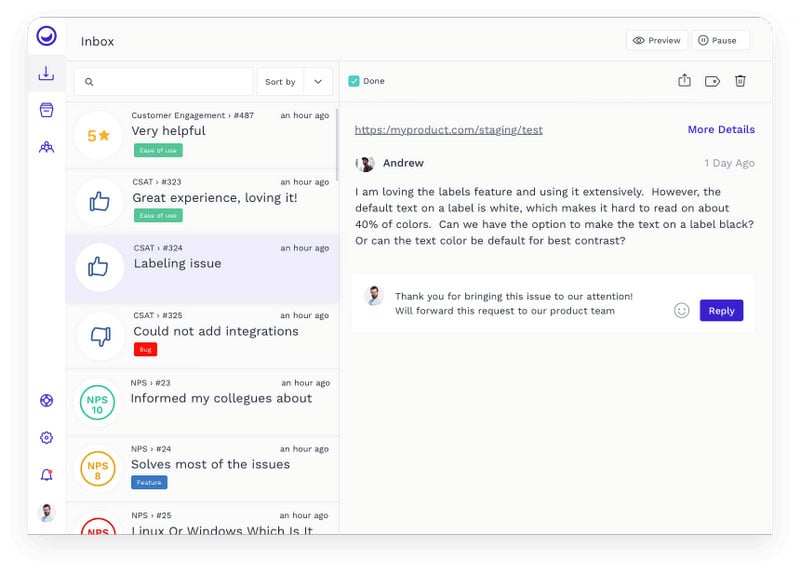Open the team members sidebar icon
800x572 pixels.
46,147
